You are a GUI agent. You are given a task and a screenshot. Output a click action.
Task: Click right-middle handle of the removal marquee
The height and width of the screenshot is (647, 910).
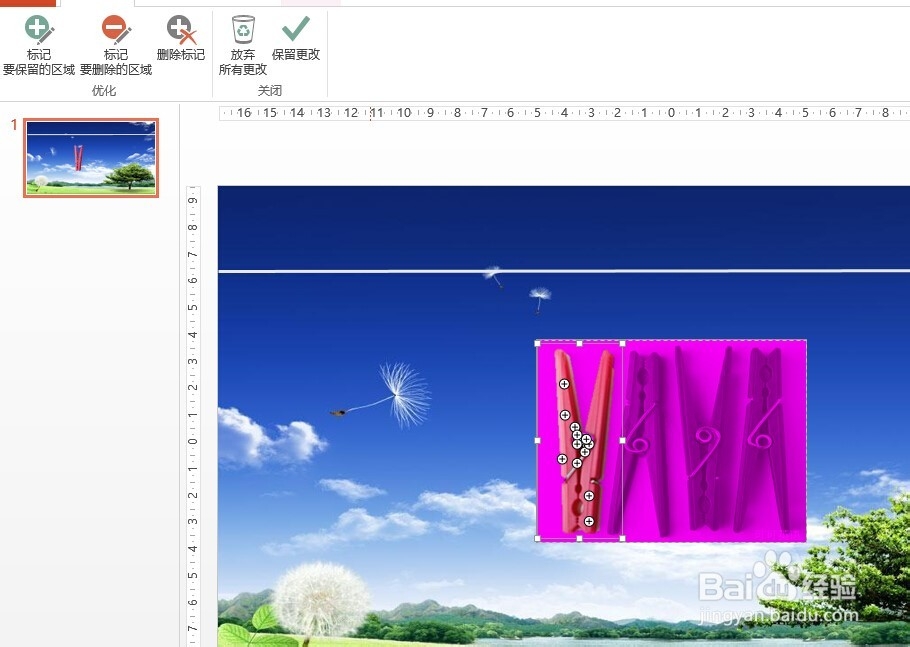pos(623,441)
